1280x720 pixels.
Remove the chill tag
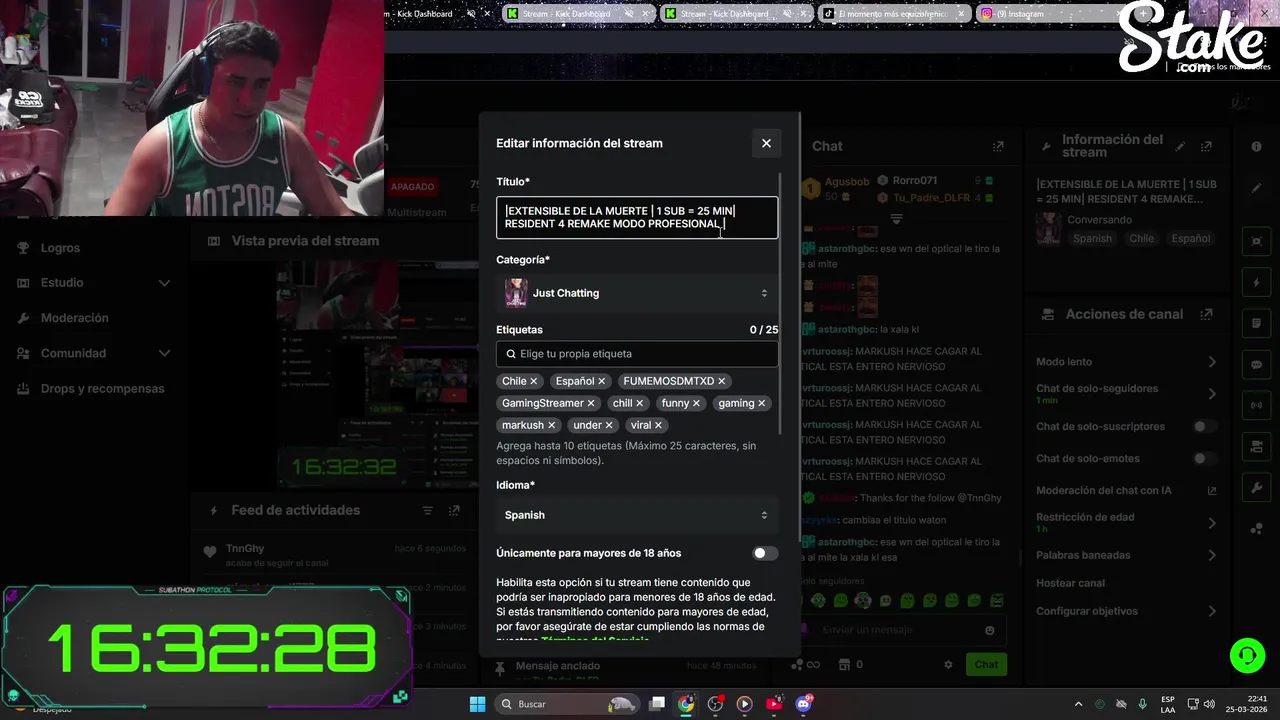point(640,403)
